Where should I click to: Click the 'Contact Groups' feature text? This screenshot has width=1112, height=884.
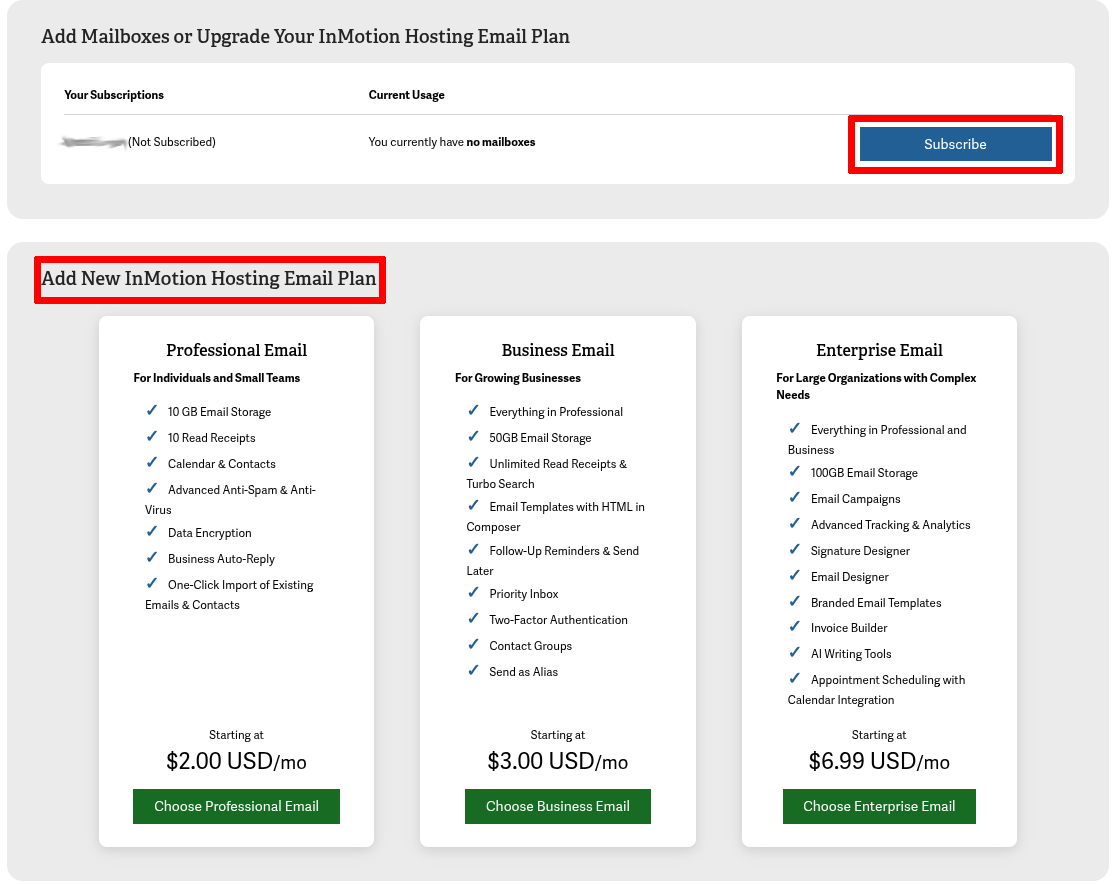pyautogui.click(x=530, y=646)
